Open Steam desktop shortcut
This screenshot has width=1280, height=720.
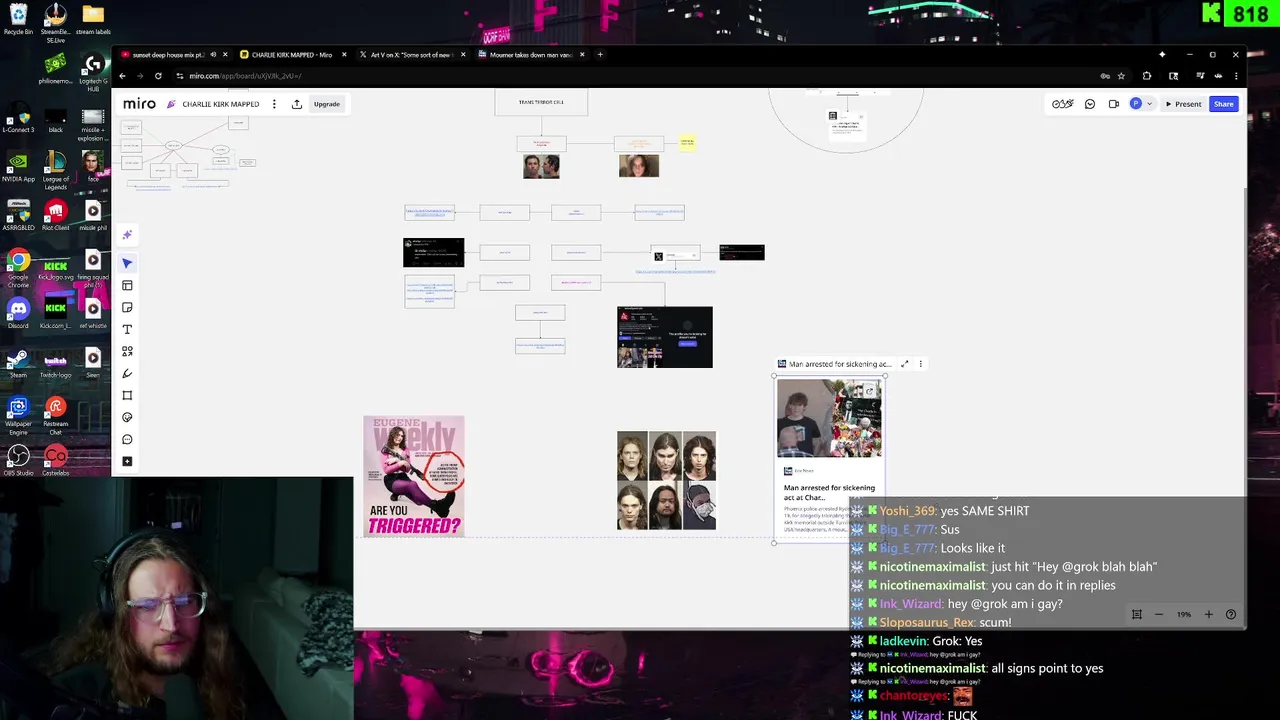pyautogui.click(x=18, y=363)
